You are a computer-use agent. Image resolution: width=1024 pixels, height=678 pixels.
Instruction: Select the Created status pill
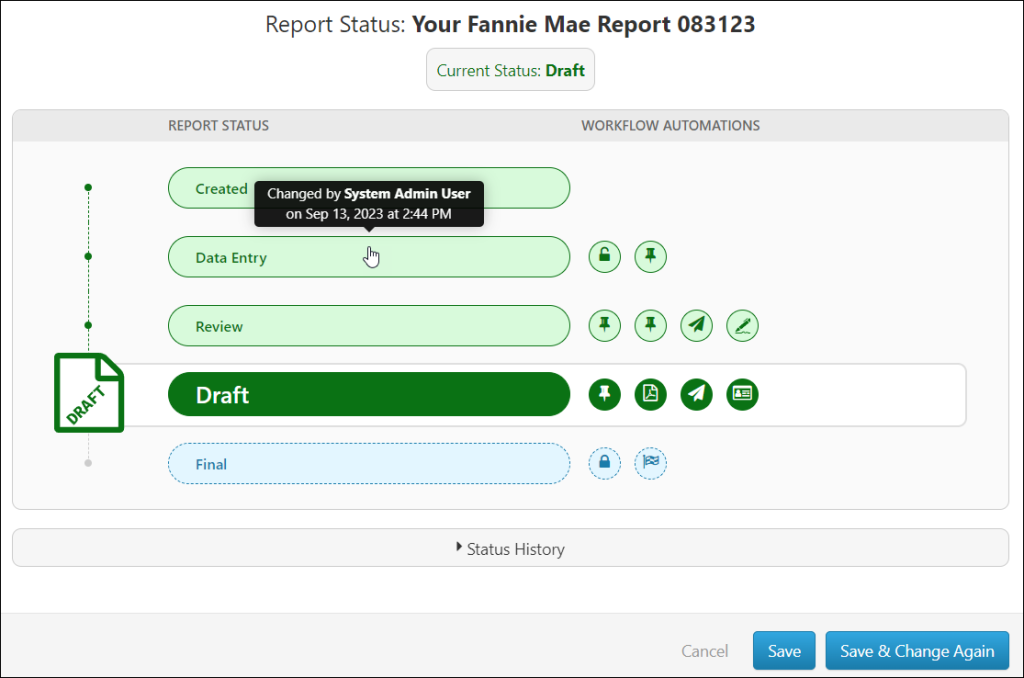(369, 188)
